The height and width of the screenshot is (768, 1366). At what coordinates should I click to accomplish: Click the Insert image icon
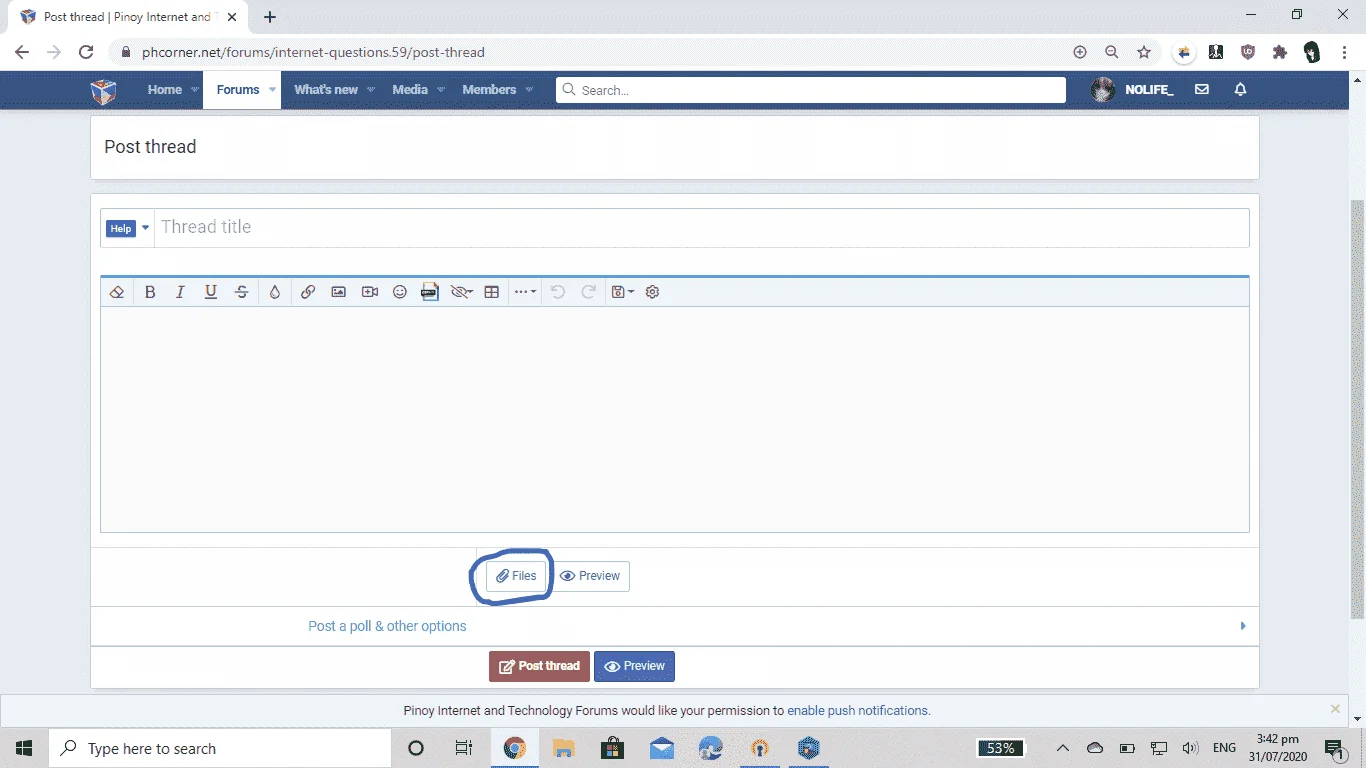click(339, 292)
